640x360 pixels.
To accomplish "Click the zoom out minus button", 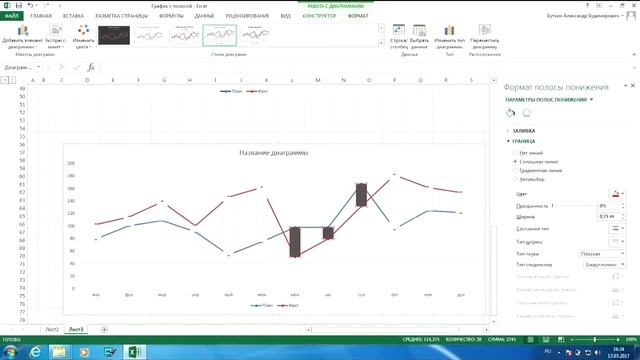I will point(572,340).
